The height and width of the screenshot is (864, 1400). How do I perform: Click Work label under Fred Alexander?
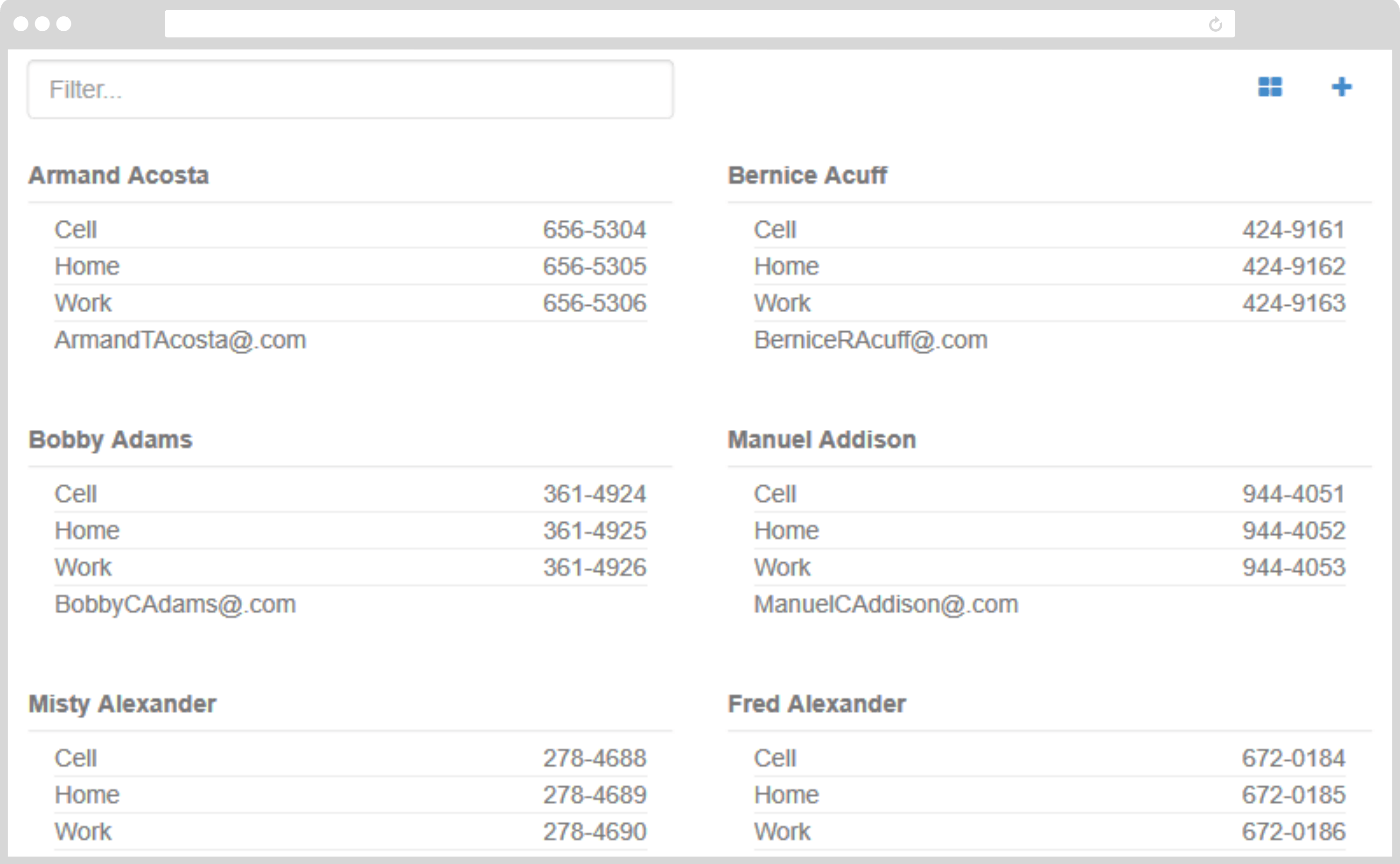(782, 831)
